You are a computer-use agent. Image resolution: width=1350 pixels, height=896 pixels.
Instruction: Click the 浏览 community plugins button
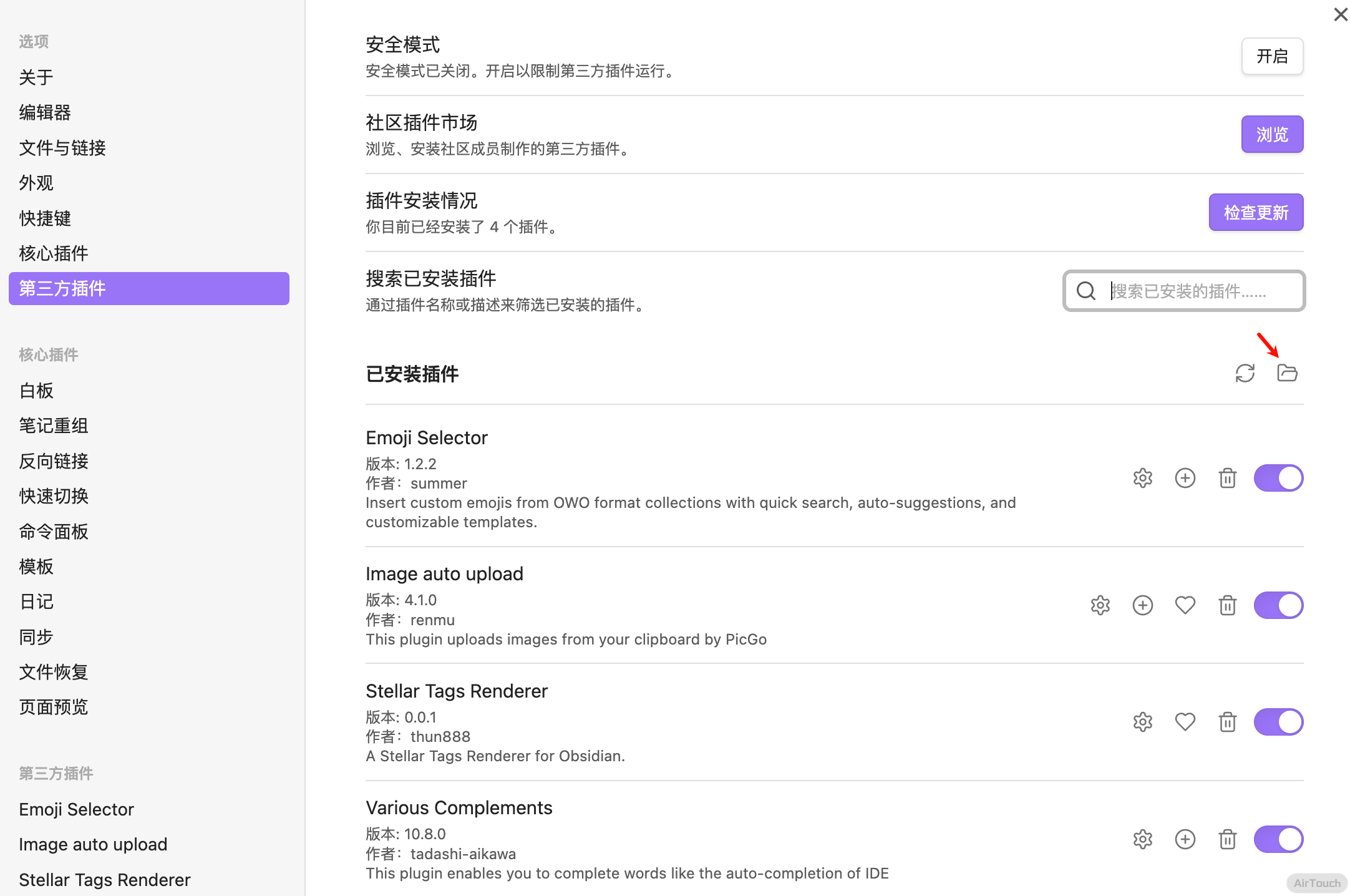click(1271, 134)
